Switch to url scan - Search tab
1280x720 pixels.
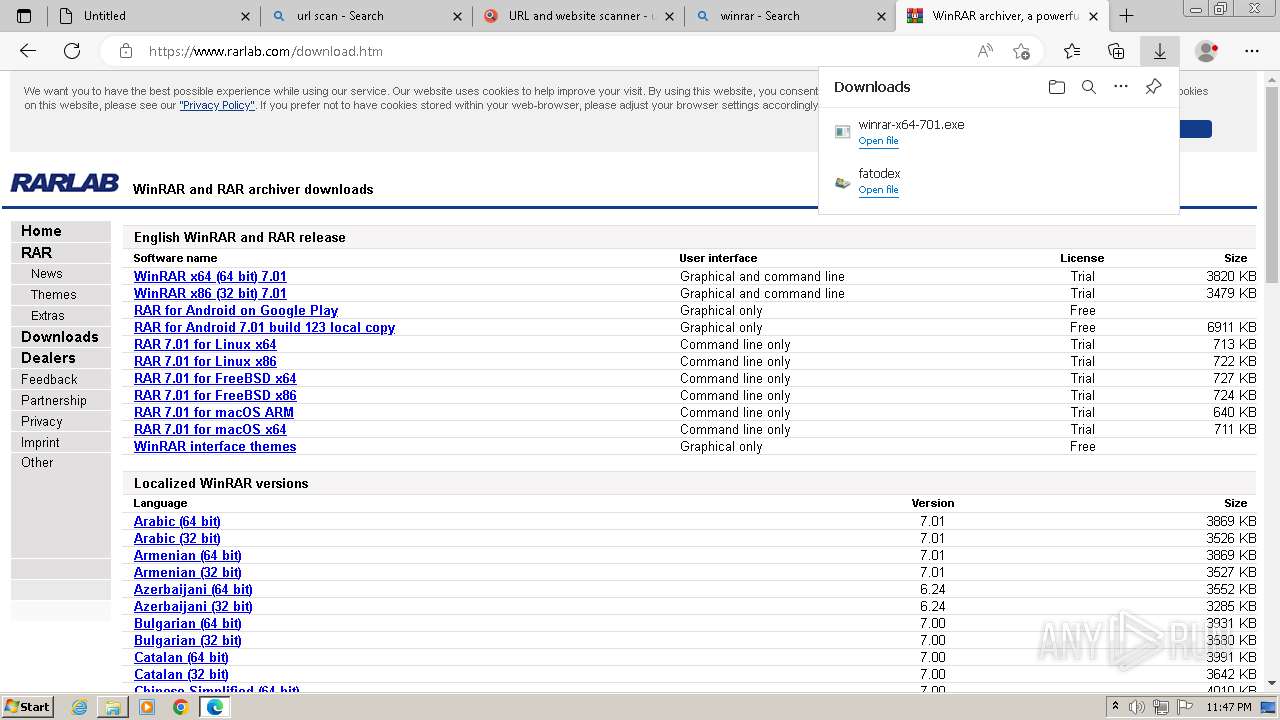click(366, 16)
